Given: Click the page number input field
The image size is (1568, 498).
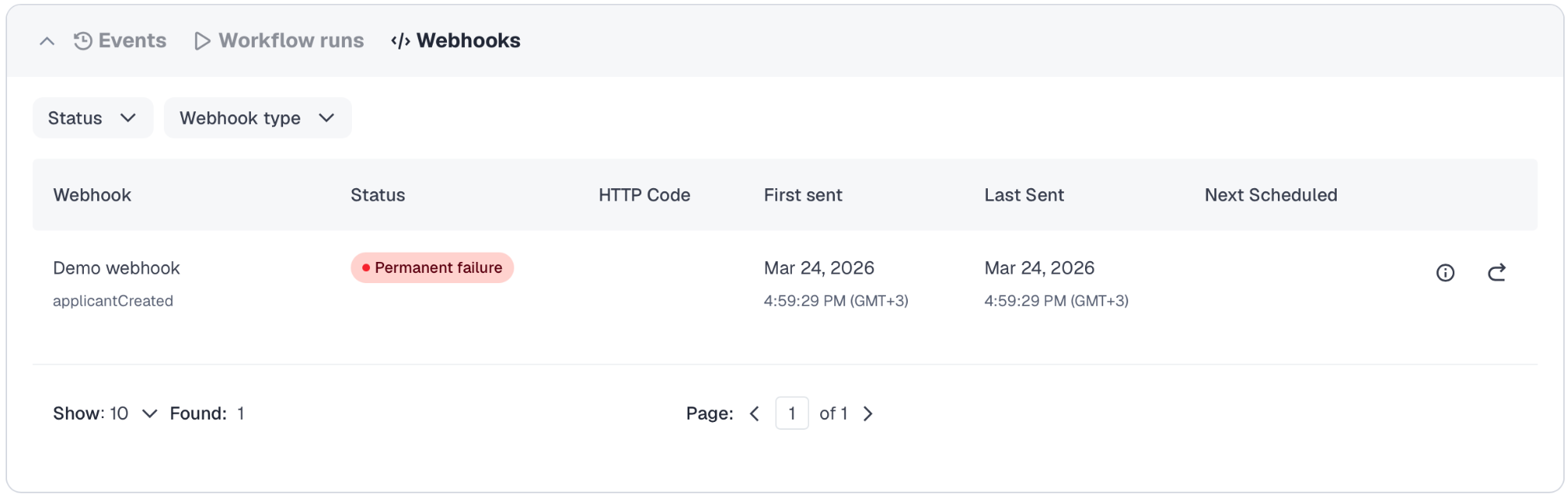Looking at the screenshot, I should 792,413.
